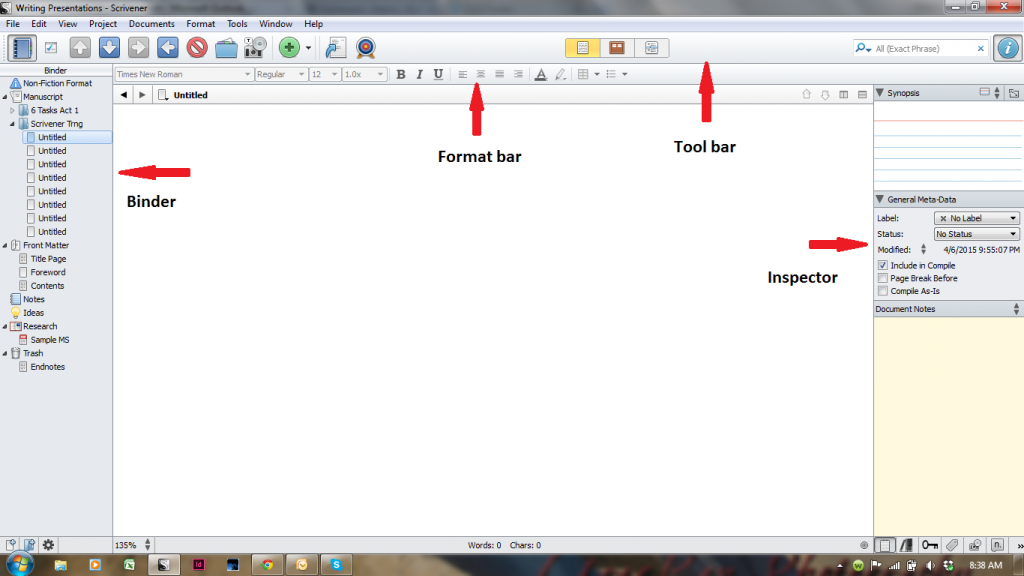This screenshot has width=1024, height=576.
Task: Open the line spacing 1.0x dropdown
Action: coord(364,74)
